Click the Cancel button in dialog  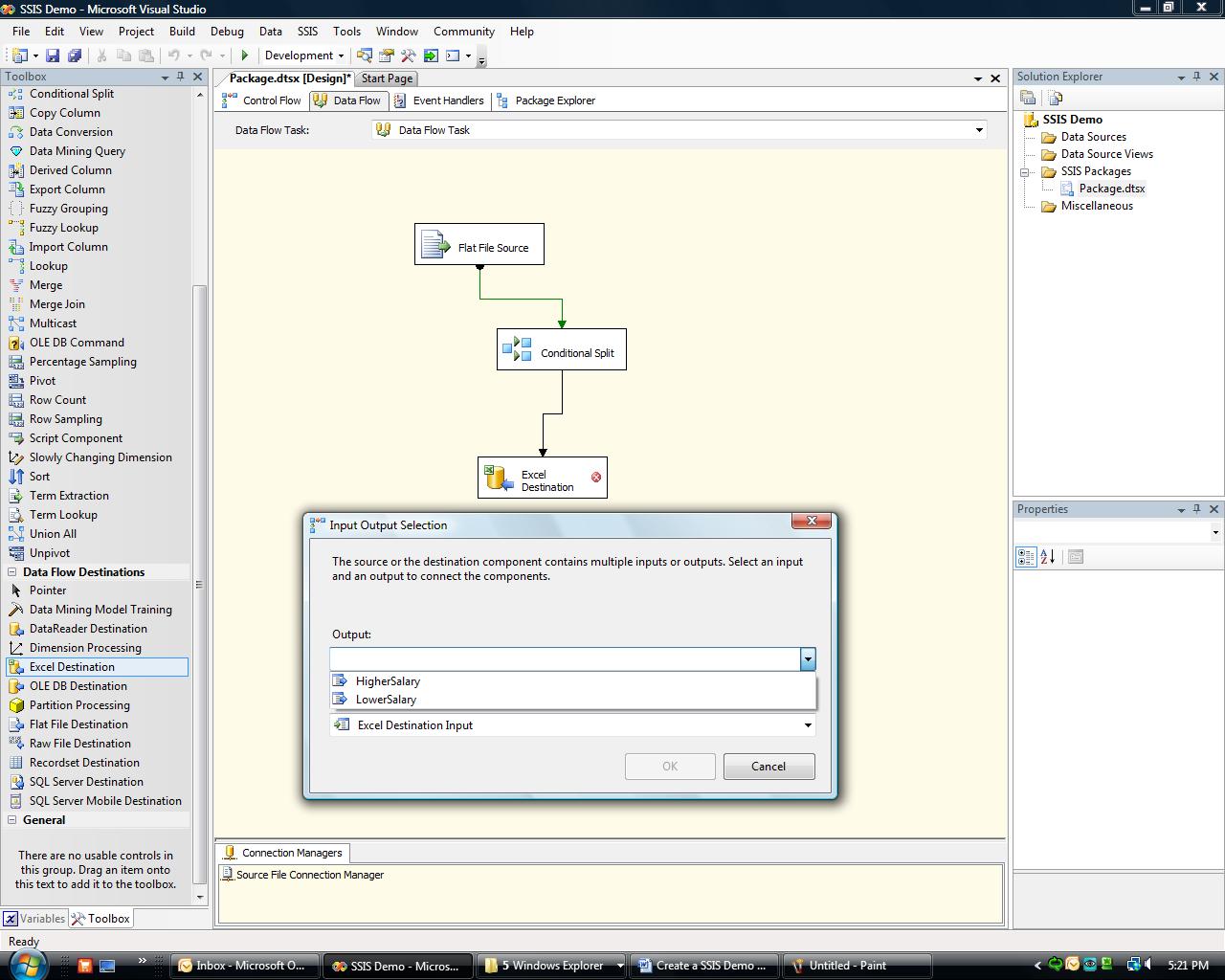click(768, 767)
